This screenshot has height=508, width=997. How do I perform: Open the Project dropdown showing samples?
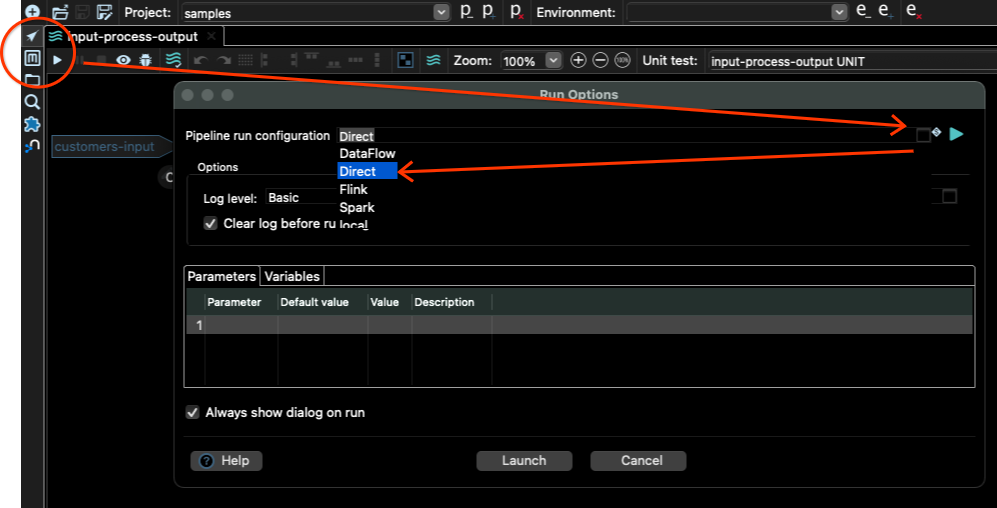pyautogui.click(x=315, y=12)
